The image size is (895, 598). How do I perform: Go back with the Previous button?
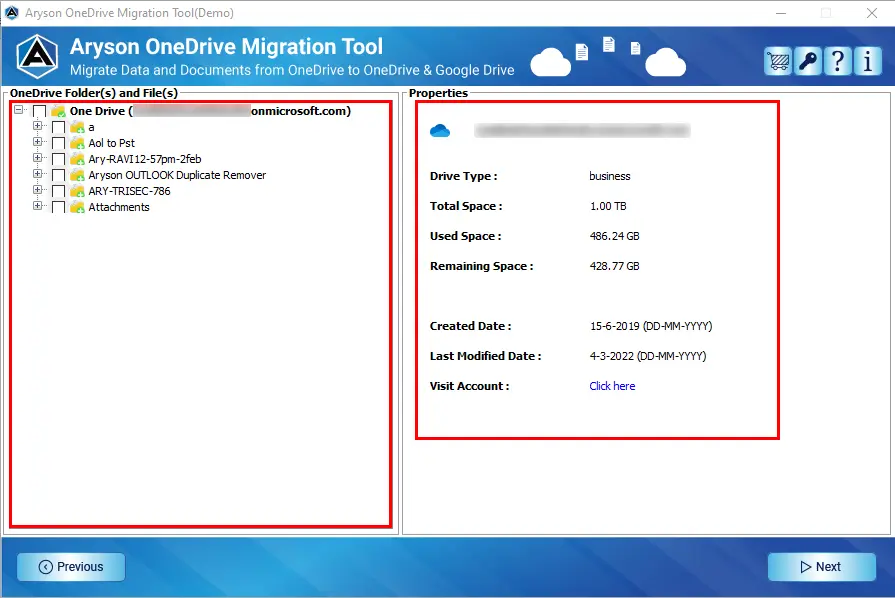[71, 567]
